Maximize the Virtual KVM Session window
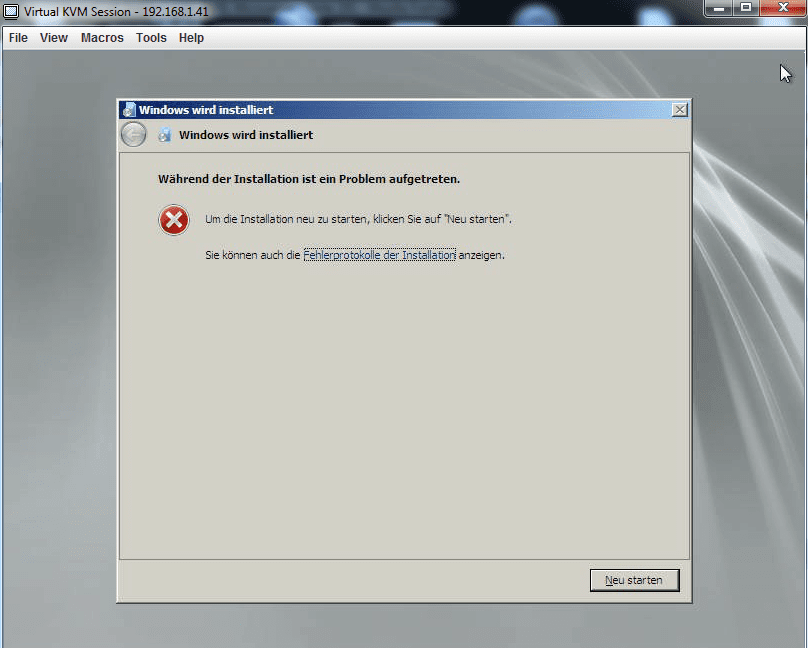 (746, 8)
